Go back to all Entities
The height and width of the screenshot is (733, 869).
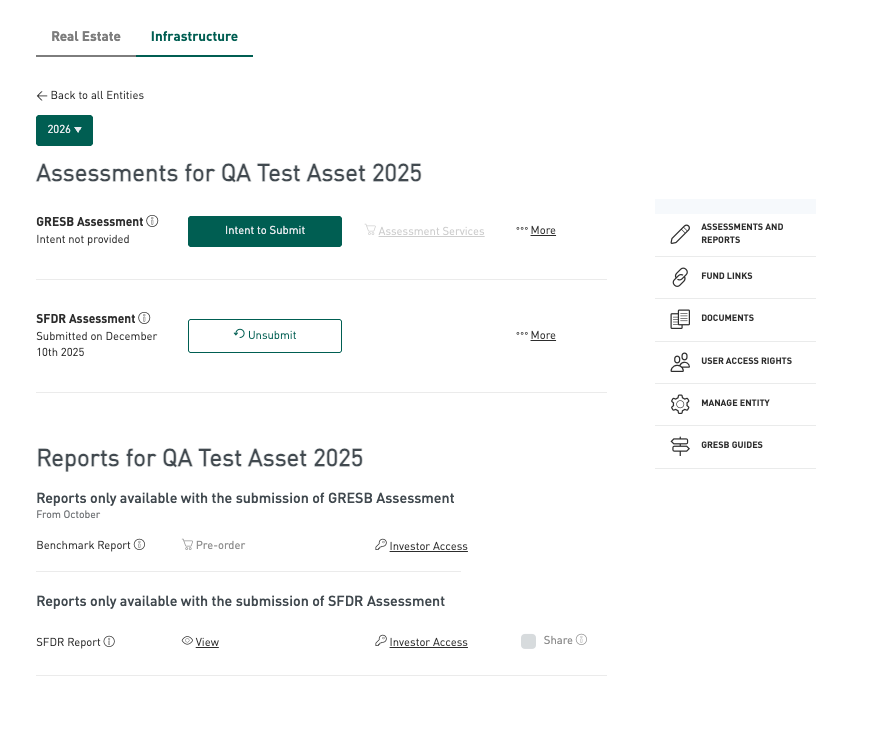click(x=90, y=96)
